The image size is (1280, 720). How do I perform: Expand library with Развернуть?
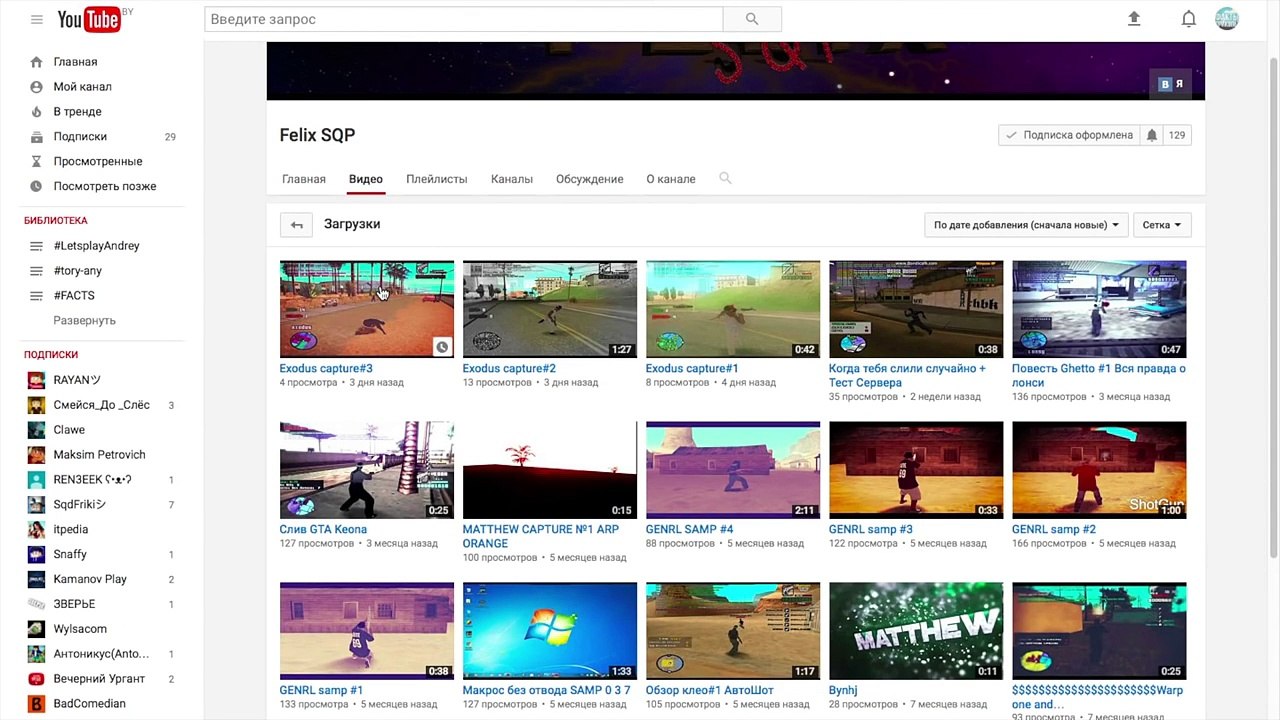point(85,321)
